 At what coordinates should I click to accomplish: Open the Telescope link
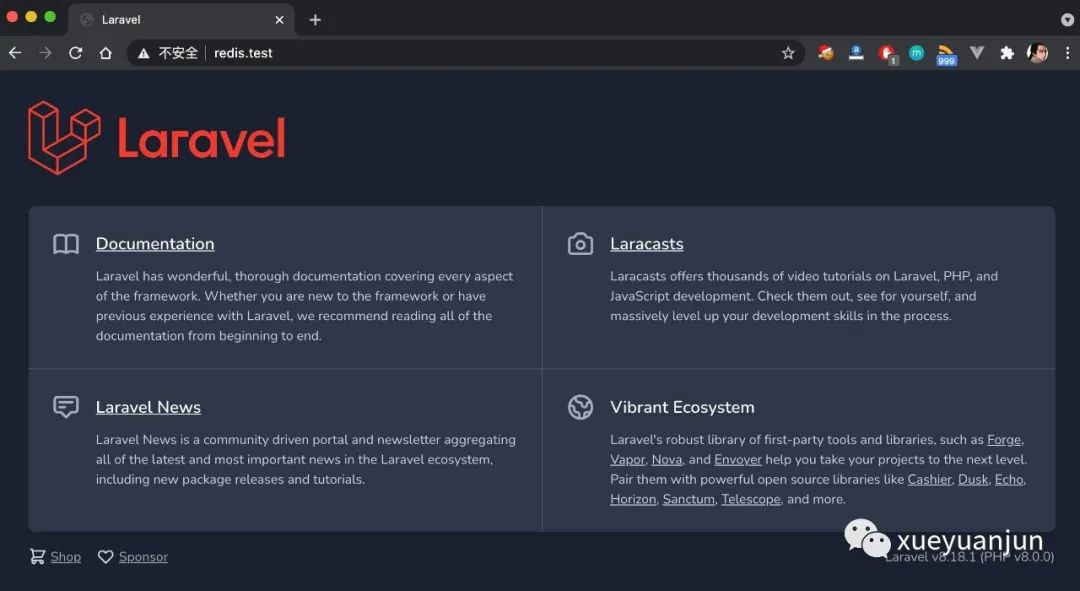pos(751,499)
